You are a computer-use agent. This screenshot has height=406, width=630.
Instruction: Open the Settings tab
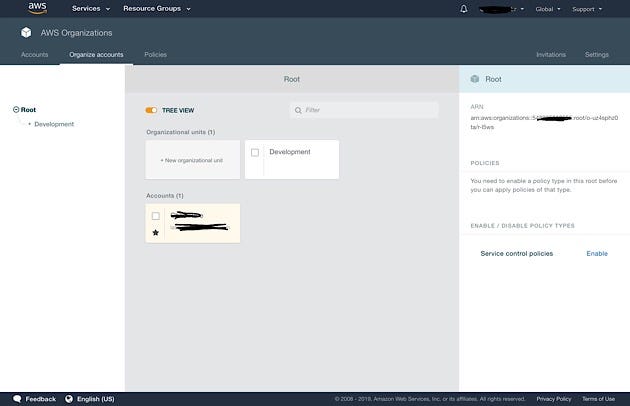pos(597,54)
